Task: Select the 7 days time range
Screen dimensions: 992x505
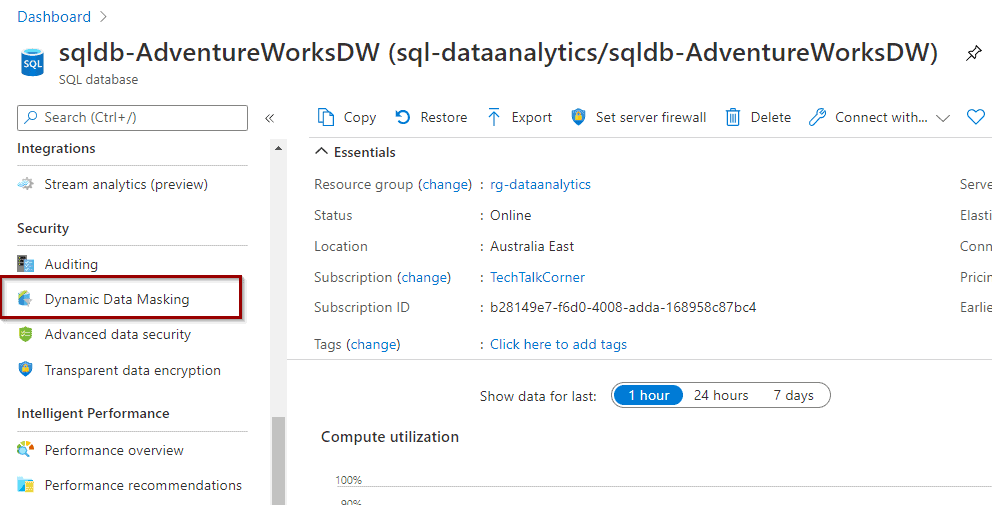Action: coord(793,396)
